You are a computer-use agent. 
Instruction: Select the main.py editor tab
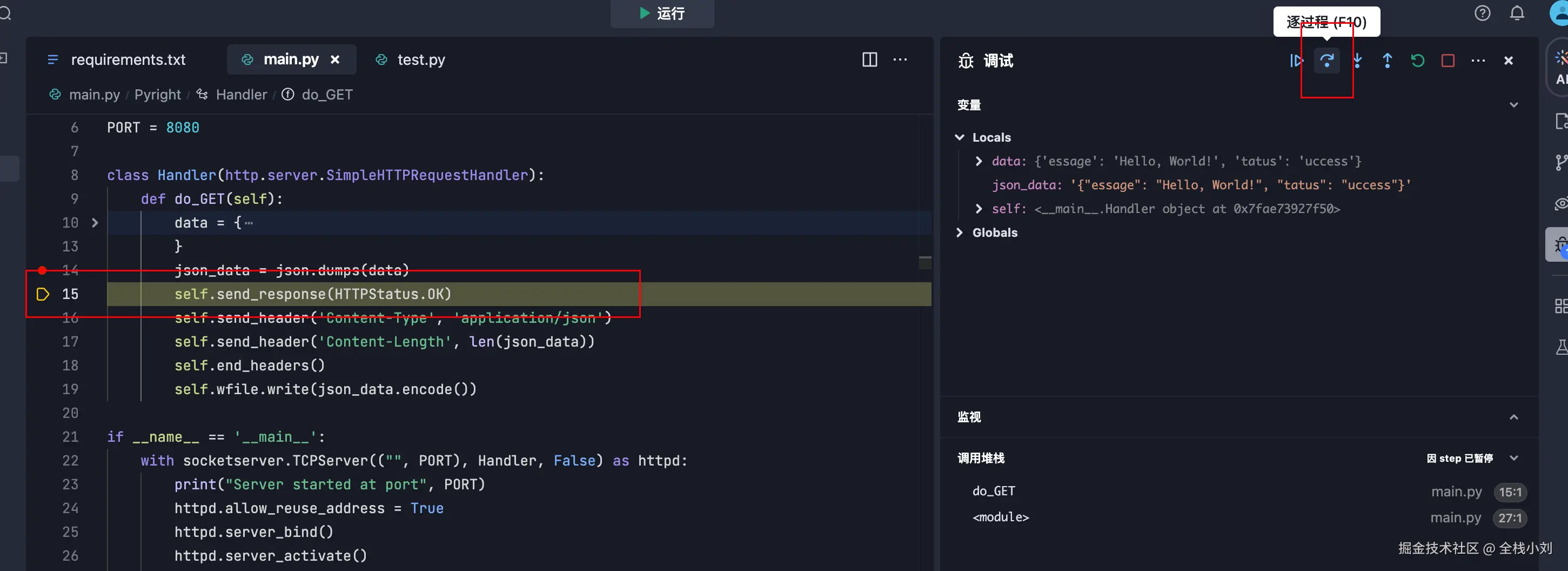tap(291, 59)
